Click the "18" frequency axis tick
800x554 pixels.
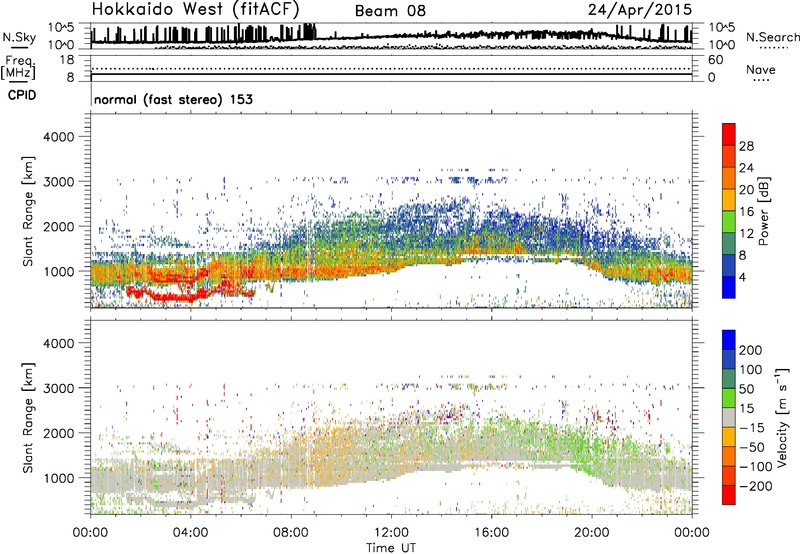click(67, 60)
